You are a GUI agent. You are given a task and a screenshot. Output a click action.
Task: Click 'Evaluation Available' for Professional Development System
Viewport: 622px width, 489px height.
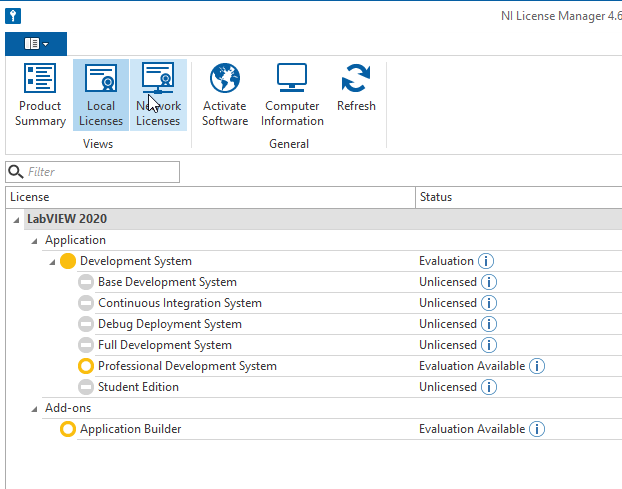pos(472,366)
